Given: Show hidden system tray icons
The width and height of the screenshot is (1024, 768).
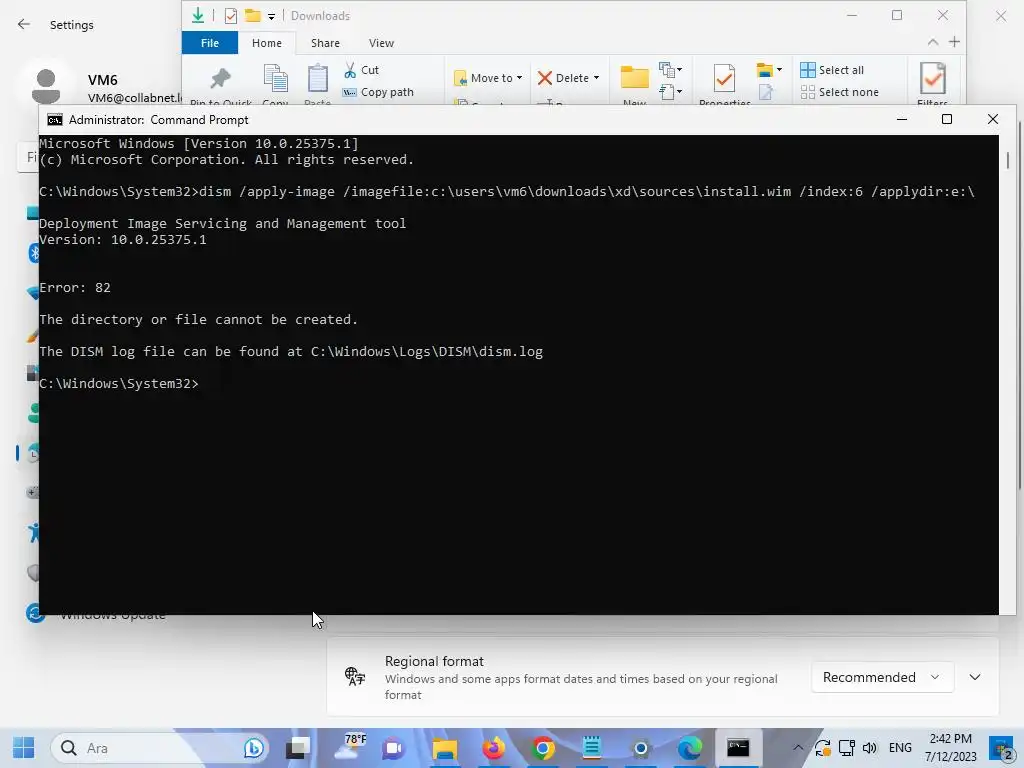Looking at the screenshot, I should click(798, 748).
